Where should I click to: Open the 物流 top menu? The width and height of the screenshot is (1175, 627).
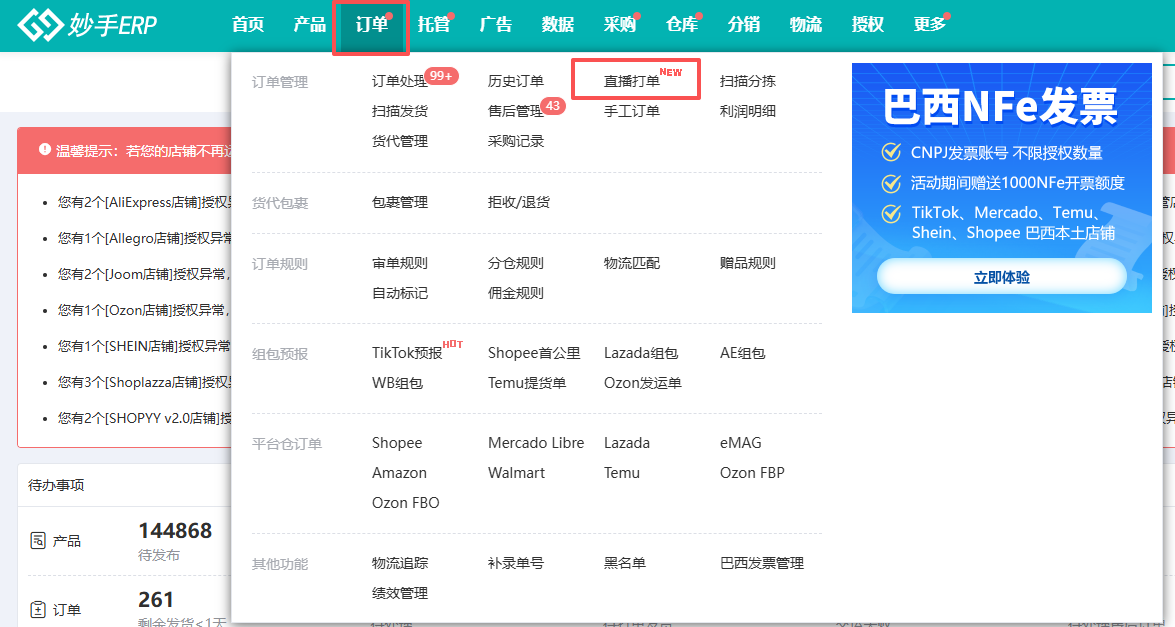point(806,25)
